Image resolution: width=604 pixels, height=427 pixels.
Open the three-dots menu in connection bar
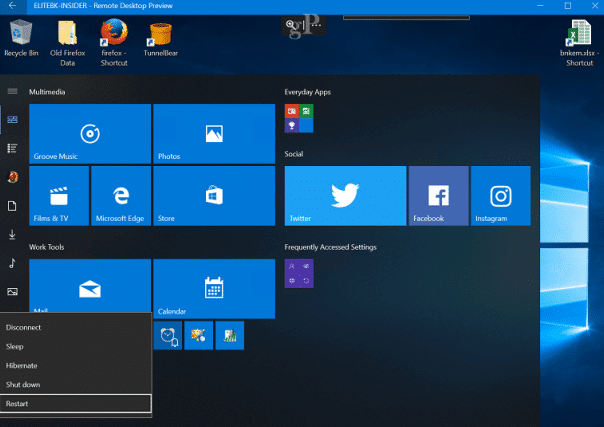(316, 25)
